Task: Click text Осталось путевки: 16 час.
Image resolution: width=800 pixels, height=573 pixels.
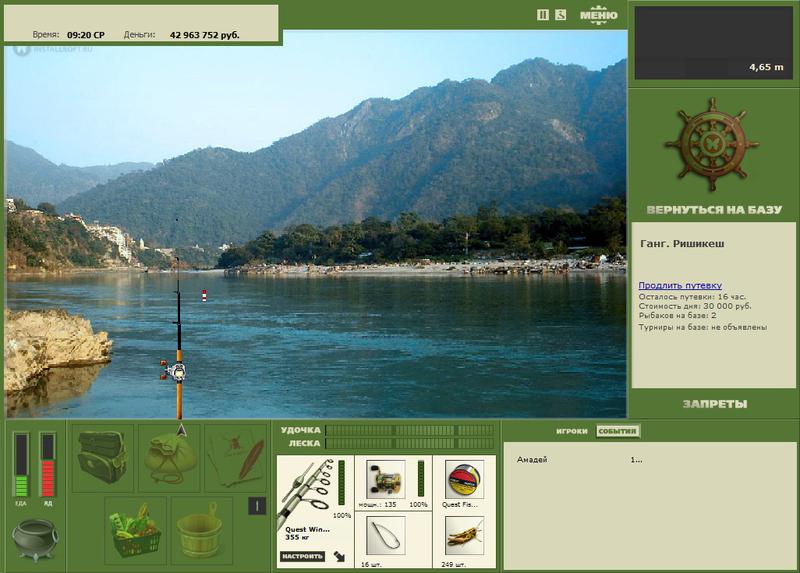Action: 692,296
